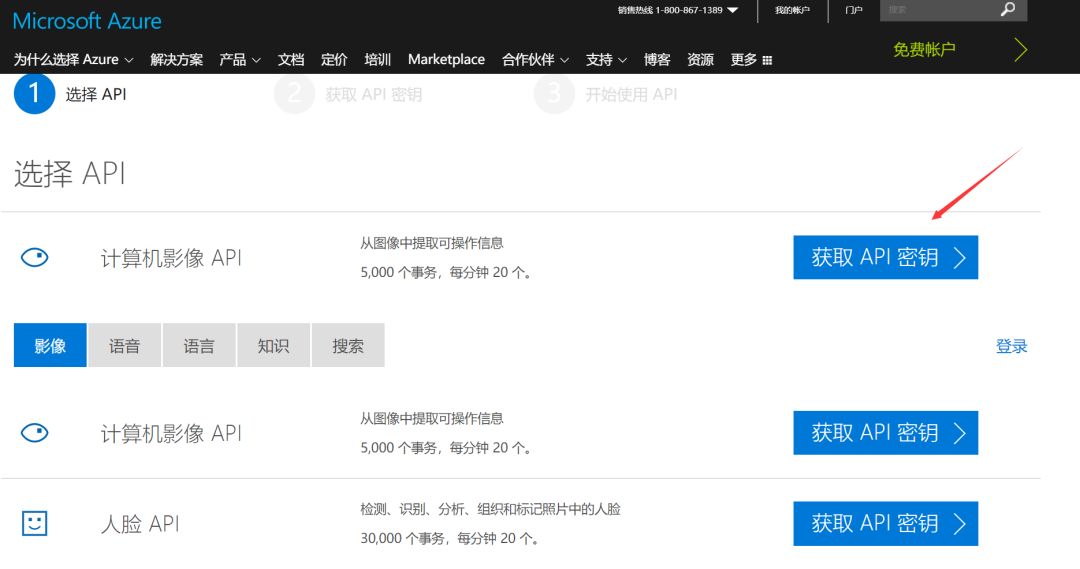
Task: Open the 培训 menu item
Action: [x=377, y=59]
